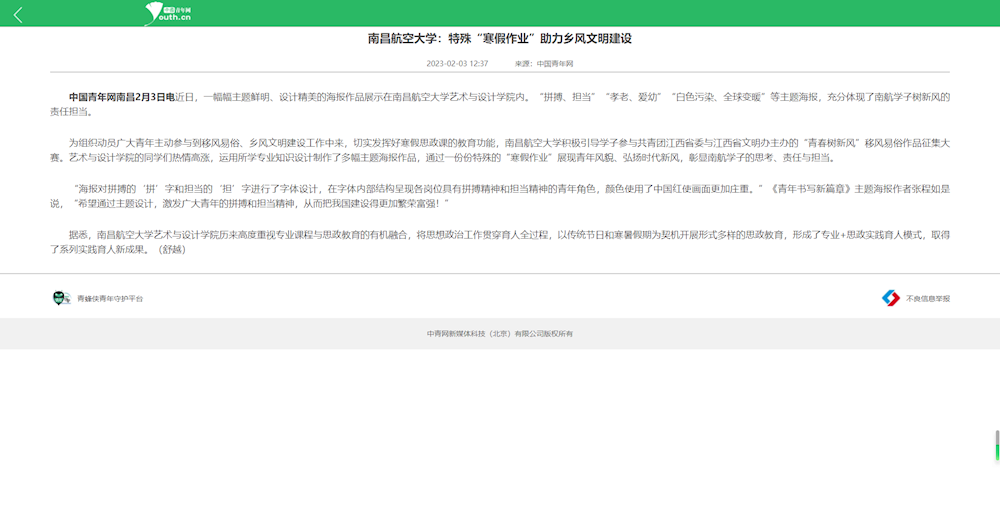Click the gray top of the right-edge scroll indicator
The width and height of the screenshot is (1000, 506).
997,436
